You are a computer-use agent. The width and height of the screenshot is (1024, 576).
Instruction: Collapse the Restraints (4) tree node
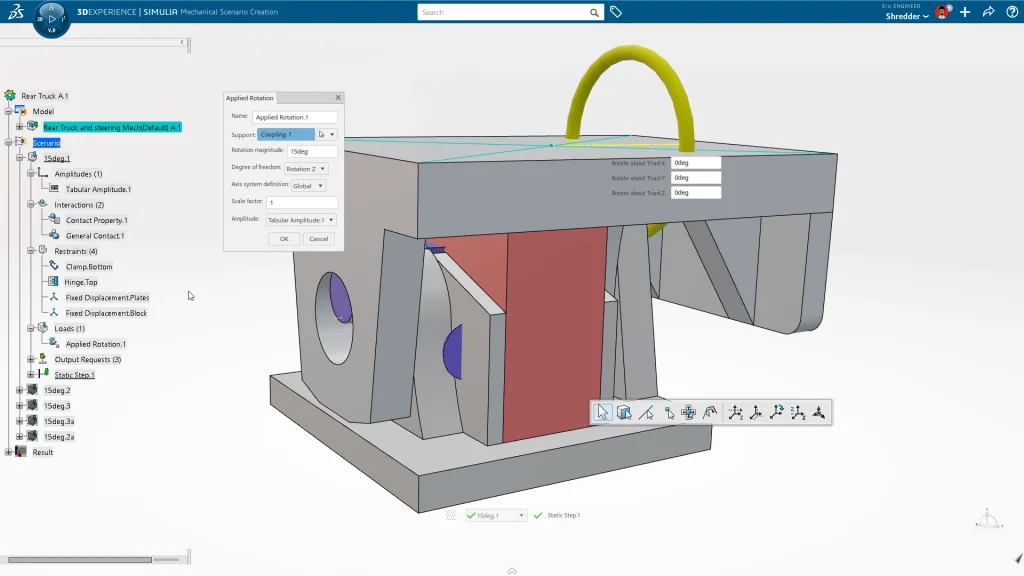pyautogui.click(x=31, y=251)
